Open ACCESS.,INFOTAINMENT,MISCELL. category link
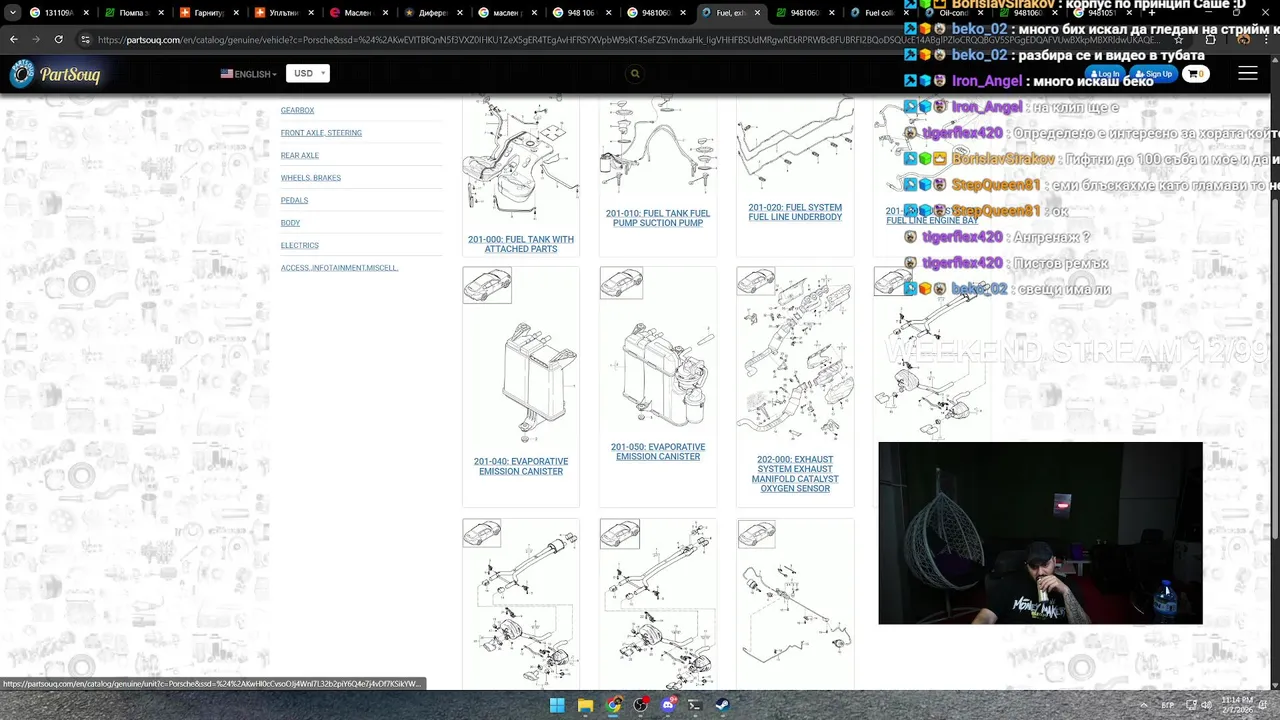 pos(339,268)
